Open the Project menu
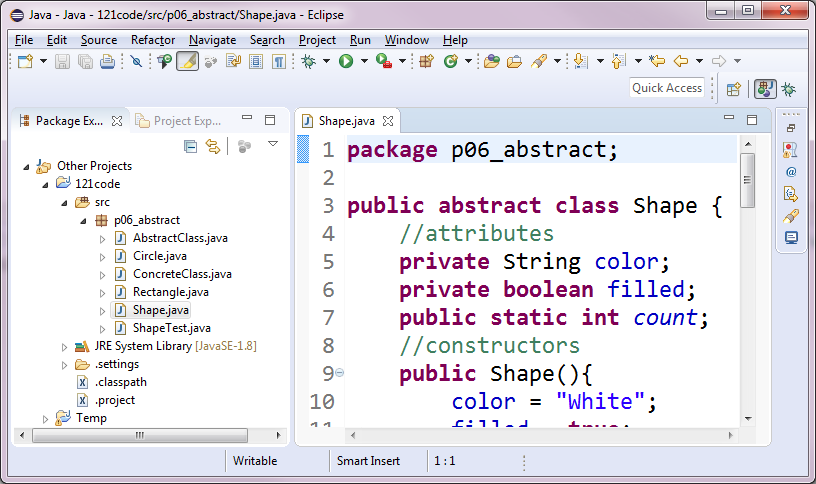Image resolution: width=816 pixels, height=484 pixels. coord(317,40)
